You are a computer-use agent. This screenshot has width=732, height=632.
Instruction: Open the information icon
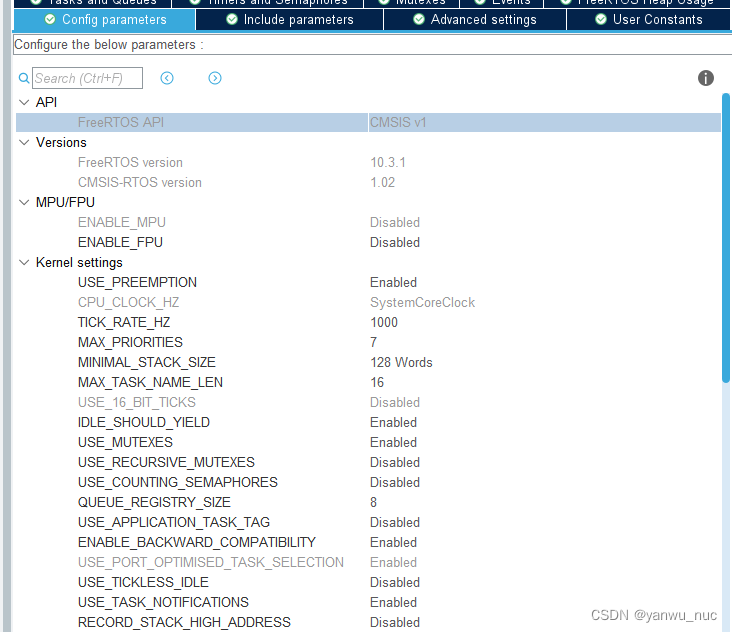point(705,78)
